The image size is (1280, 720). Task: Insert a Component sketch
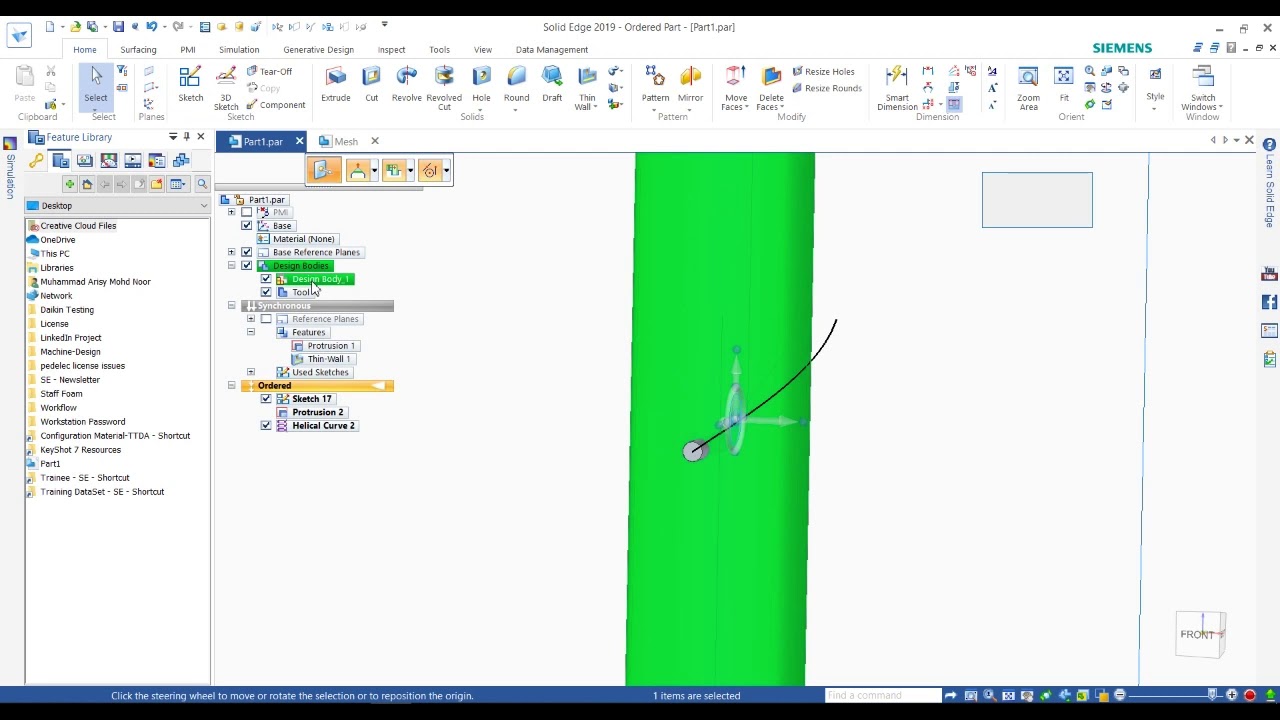pos(276,105)
